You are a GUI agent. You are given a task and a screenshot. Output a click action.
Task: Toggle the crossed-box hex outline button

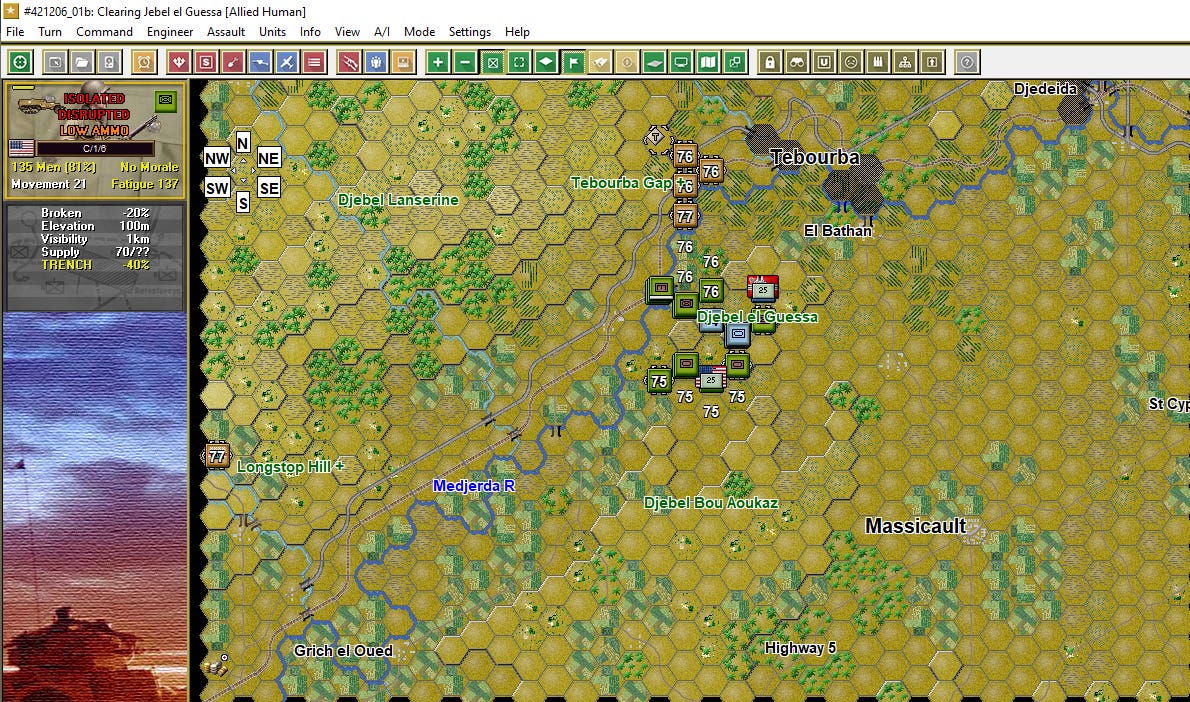(493, 62)
